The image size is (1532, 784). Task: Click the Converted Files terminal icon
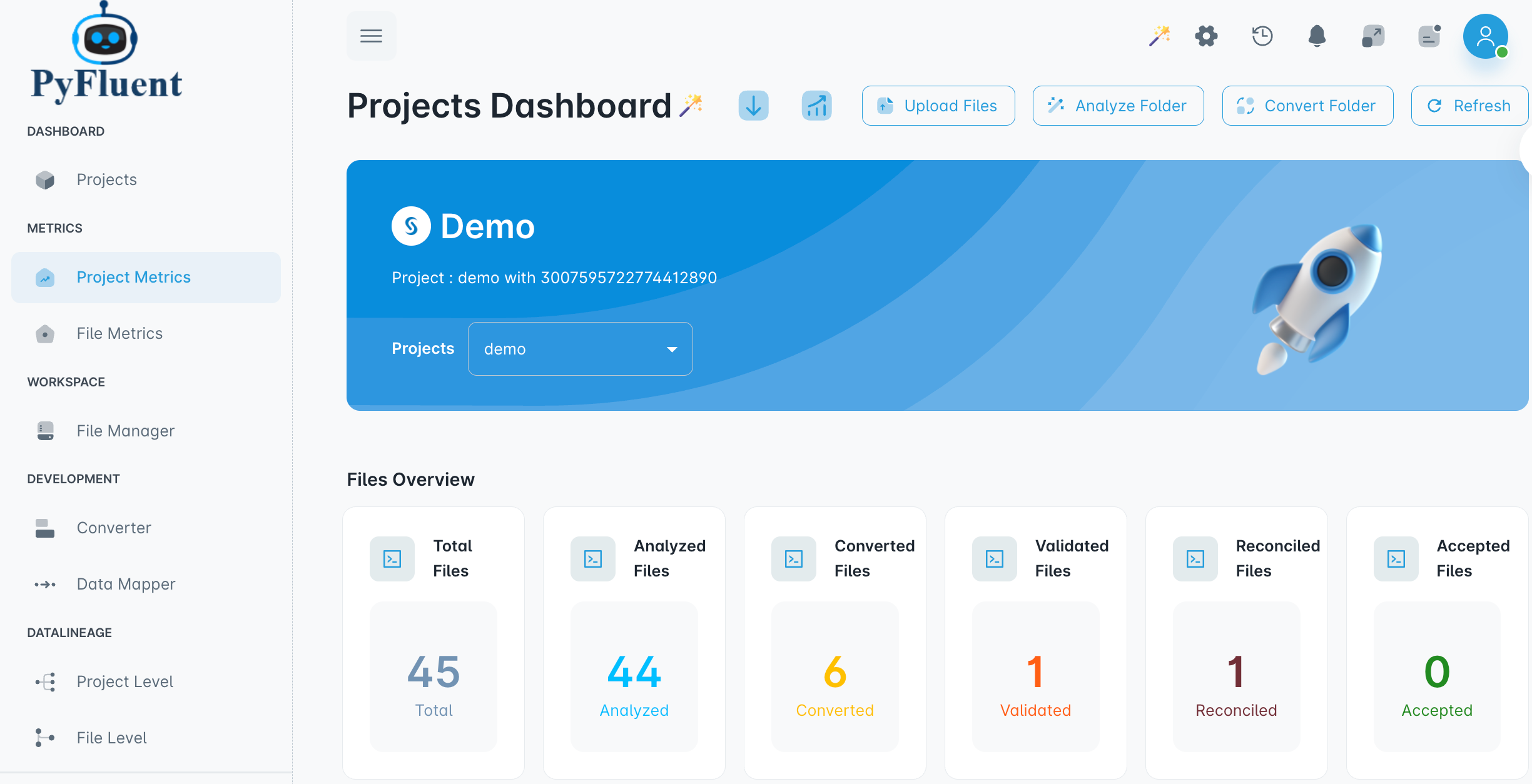[794, 559]
